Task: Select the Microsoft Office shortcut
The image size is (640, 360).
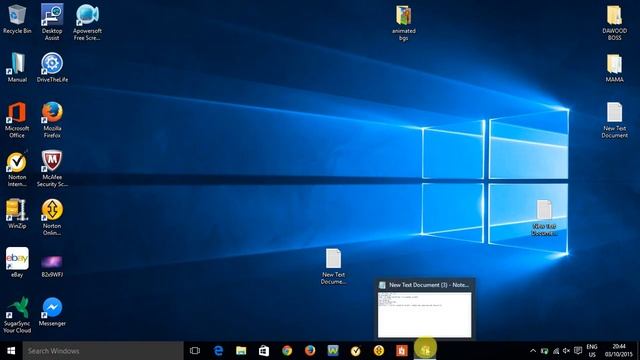Action: 17,120
